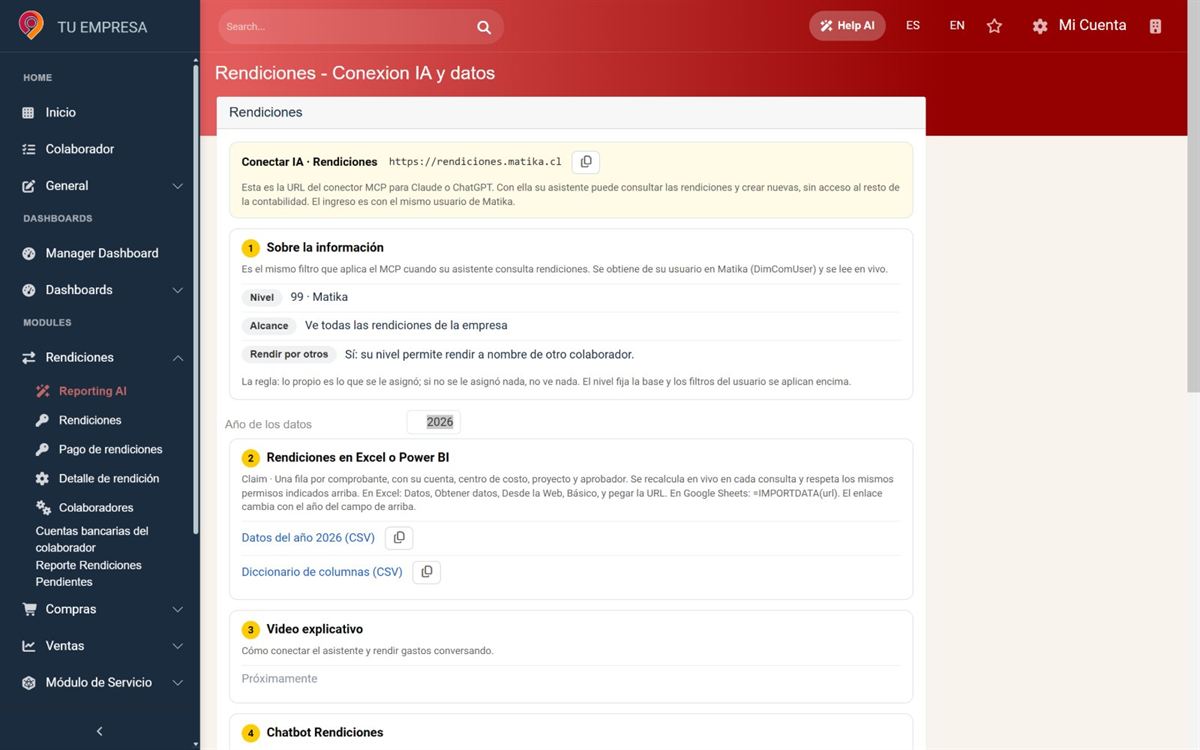Collapse the Rendiciones menu chevron
Screen dimensions: 1200x750
[177, 358]
